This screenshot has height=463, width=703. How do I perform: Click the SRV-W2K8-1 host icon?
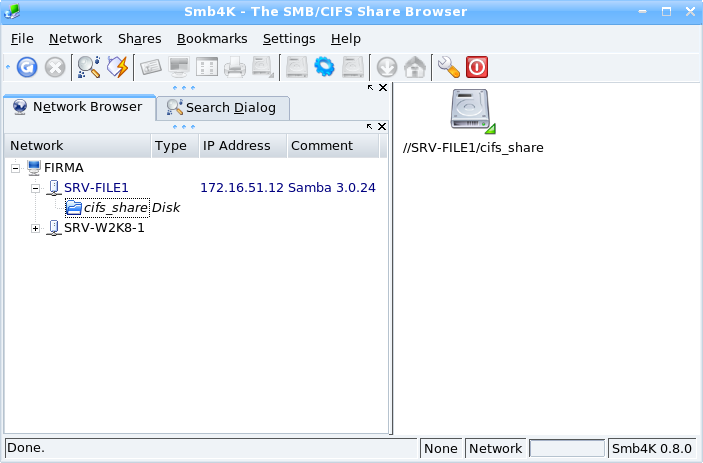(x=54, y=228)
